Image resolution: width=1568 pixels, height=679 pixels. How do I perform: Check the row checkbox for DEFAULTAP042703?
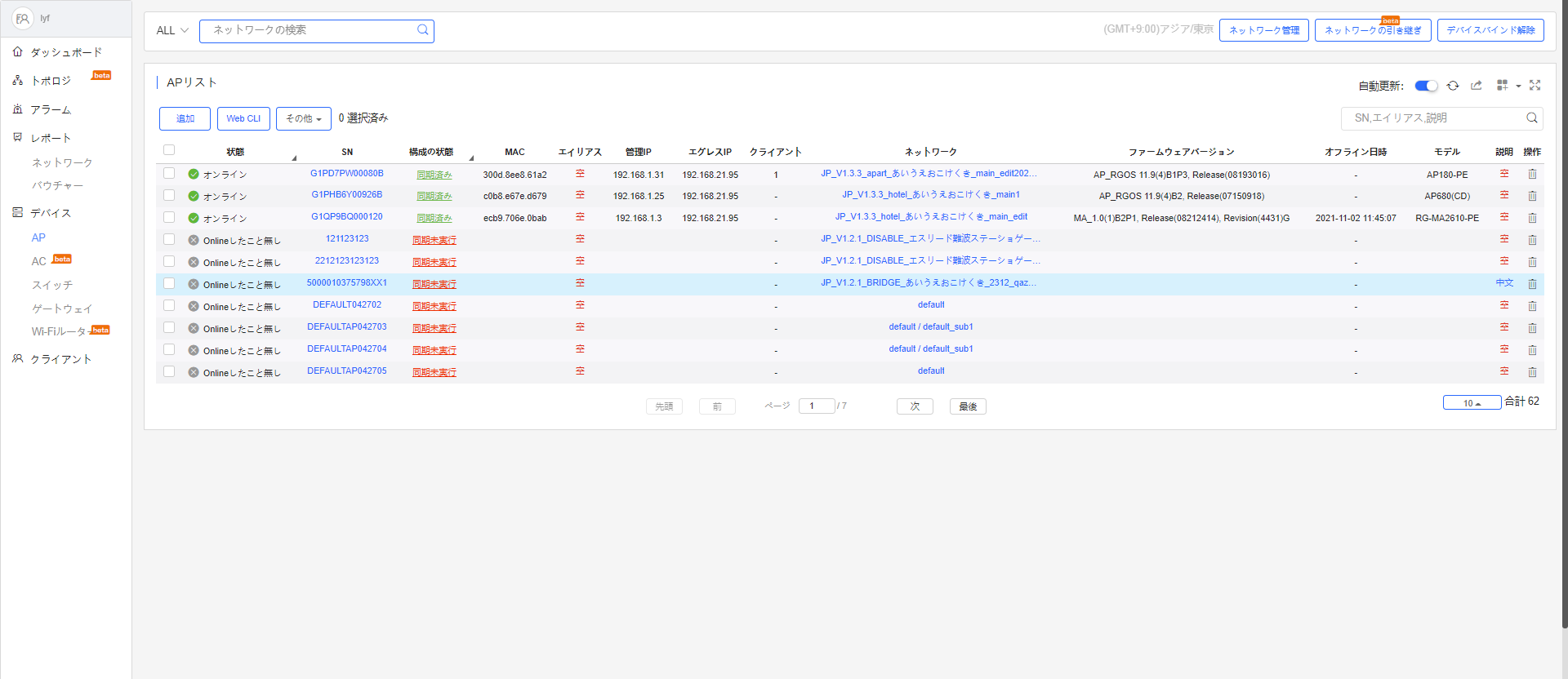[x=169, y=327]
